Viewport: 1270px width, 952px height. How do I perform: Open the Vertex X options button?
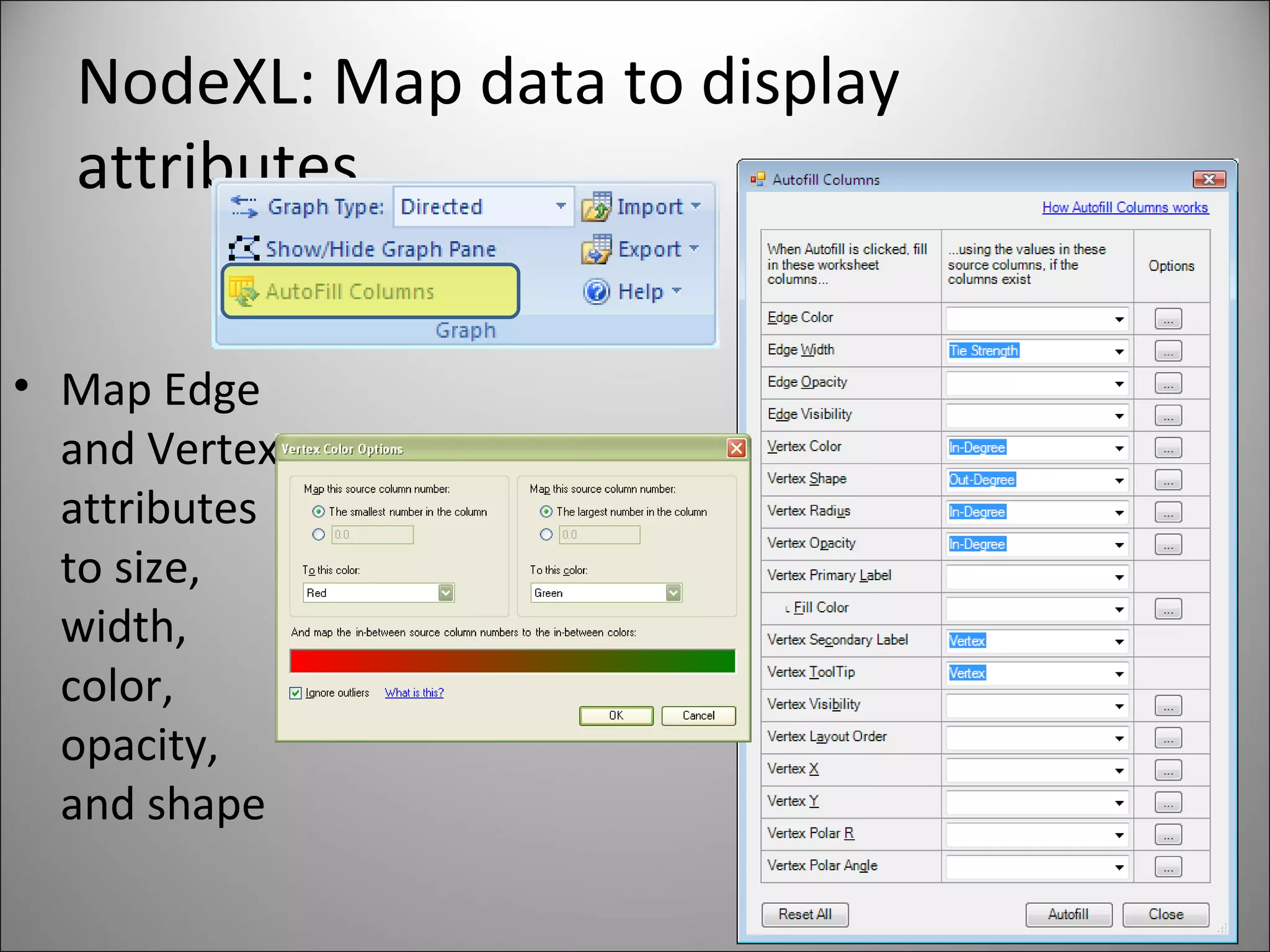(x=1168, y=770)
